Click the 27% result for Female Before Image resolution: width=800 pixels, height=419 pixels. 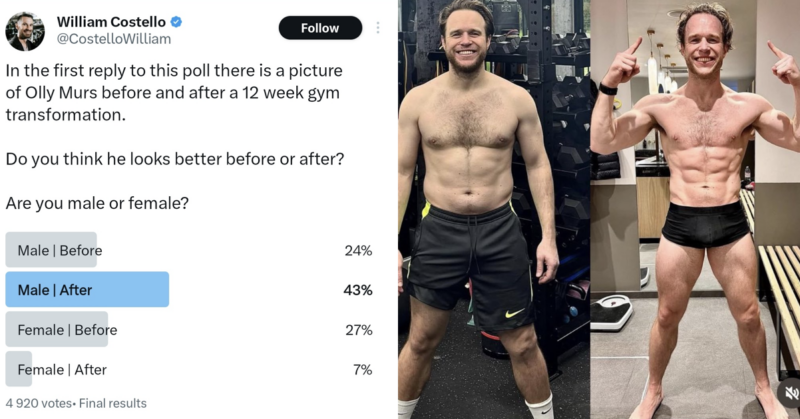pos(358,330)
